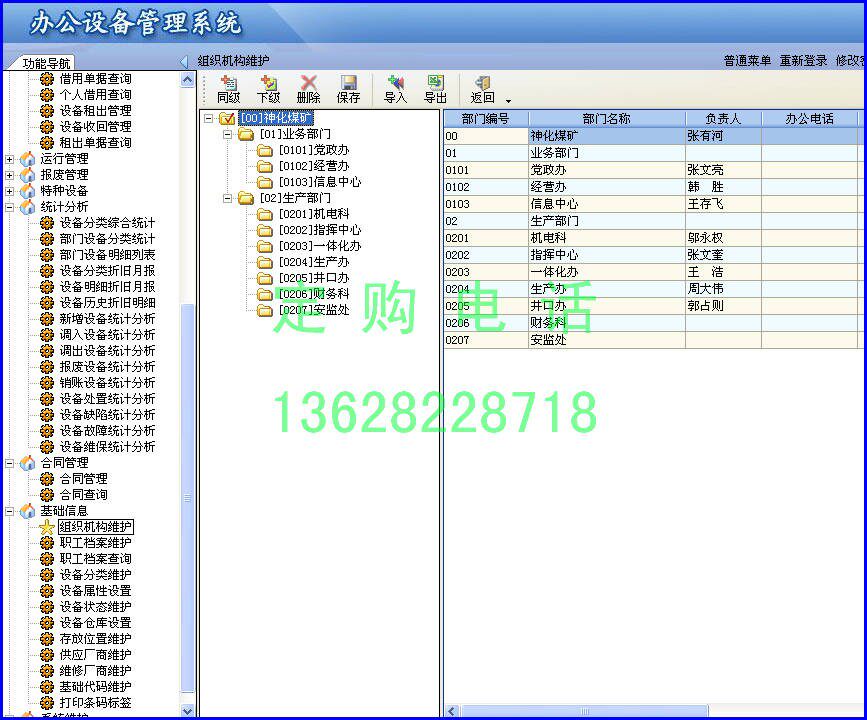Click the star icon beside 组织机构维护
Viewport: 867px width, 720px height.
(x=47, y=528)
